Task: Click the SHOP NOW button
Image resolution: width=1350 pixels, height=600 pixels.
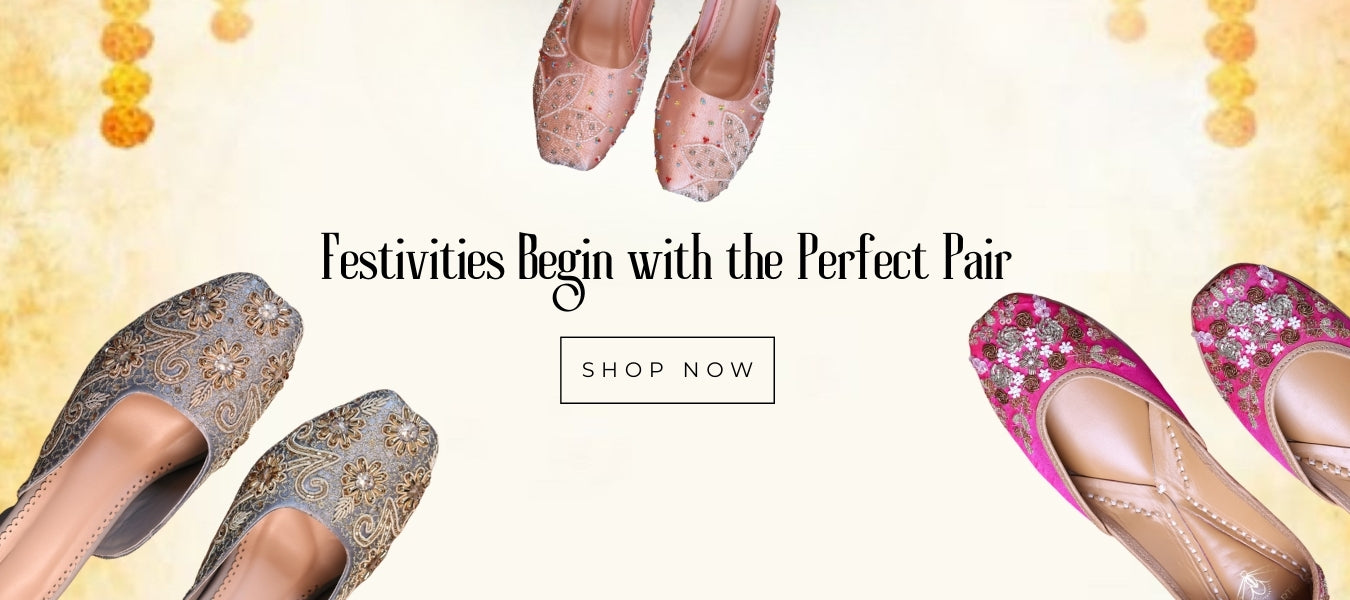Action: pyautogui.click(x=667, y=370)
